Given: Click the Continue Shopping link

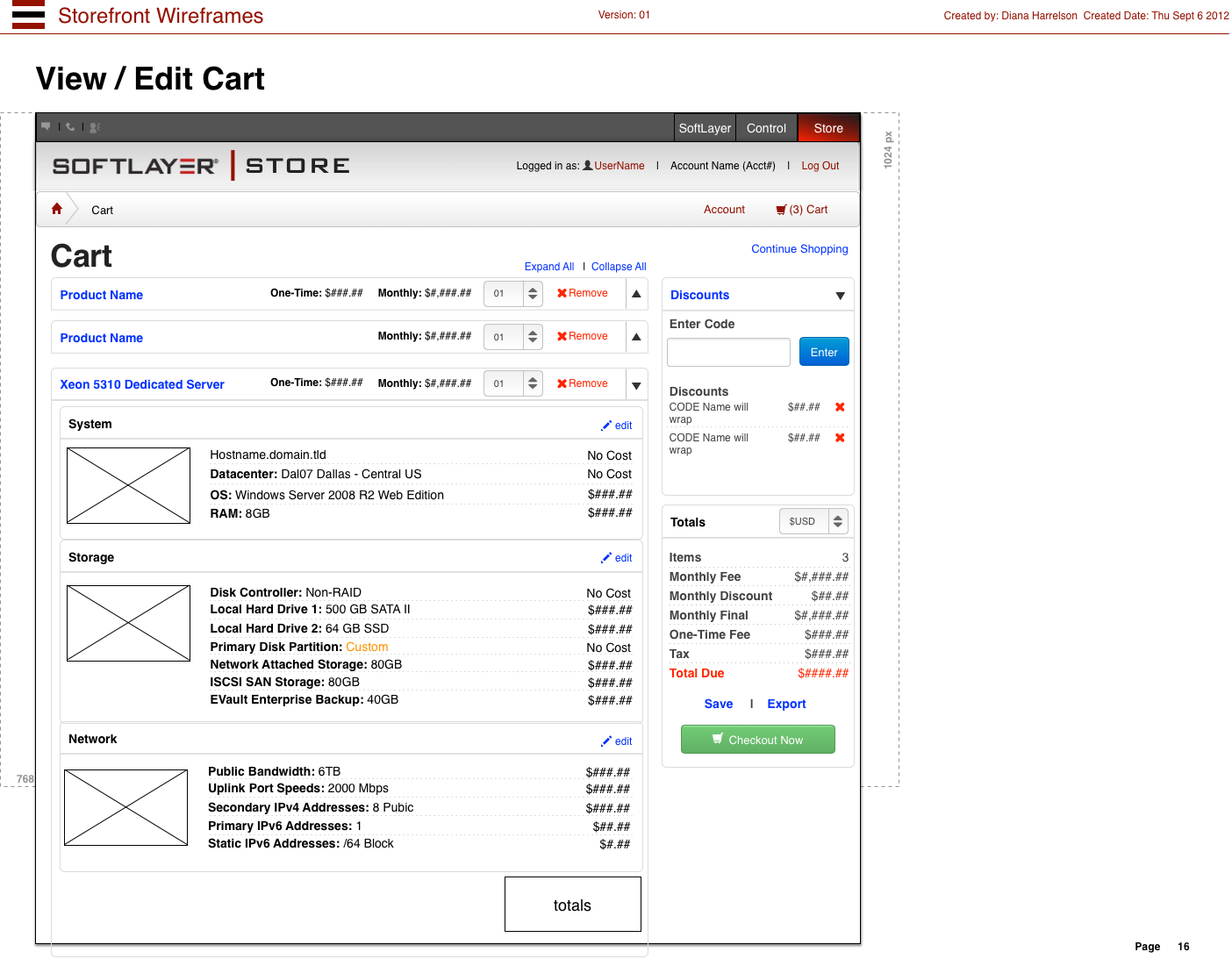Looking at the screenshot, I should click(x=799, y=249).
